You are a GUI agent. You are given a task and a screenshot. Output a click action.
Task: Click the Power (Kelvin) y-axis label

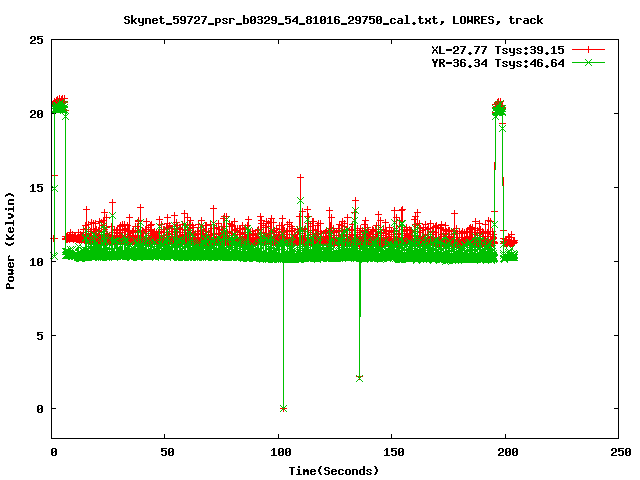click(x=10, y=241)
